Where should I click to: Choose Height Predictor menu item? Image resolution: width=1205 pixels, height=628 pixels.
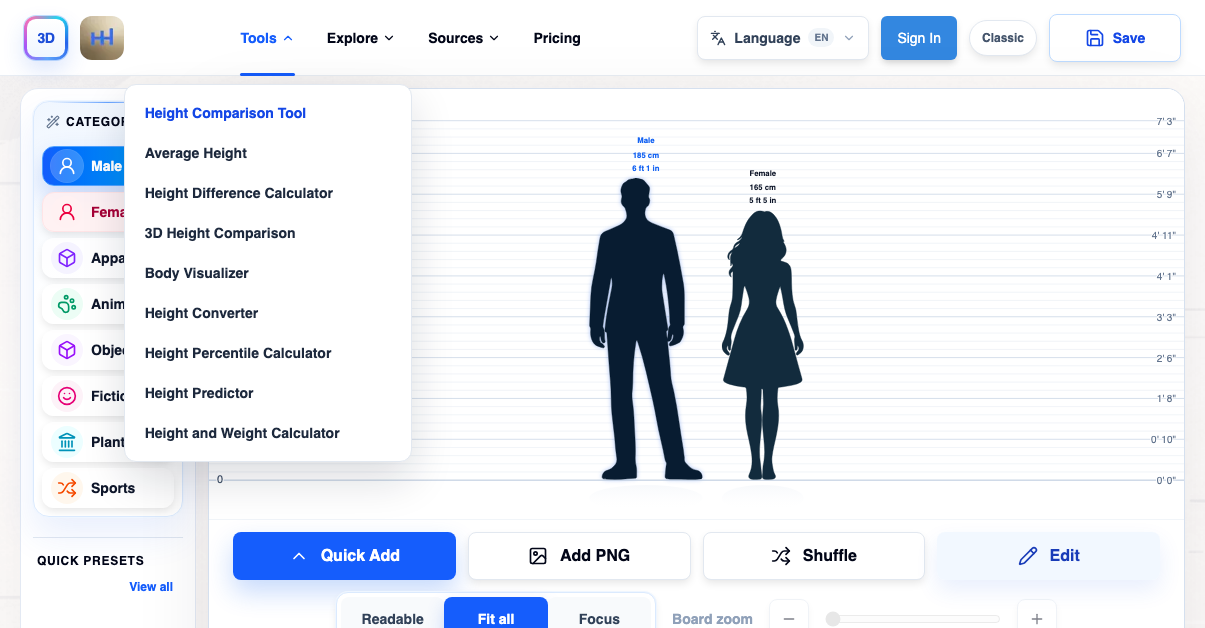pyautogui.click(x=199, y=393)
